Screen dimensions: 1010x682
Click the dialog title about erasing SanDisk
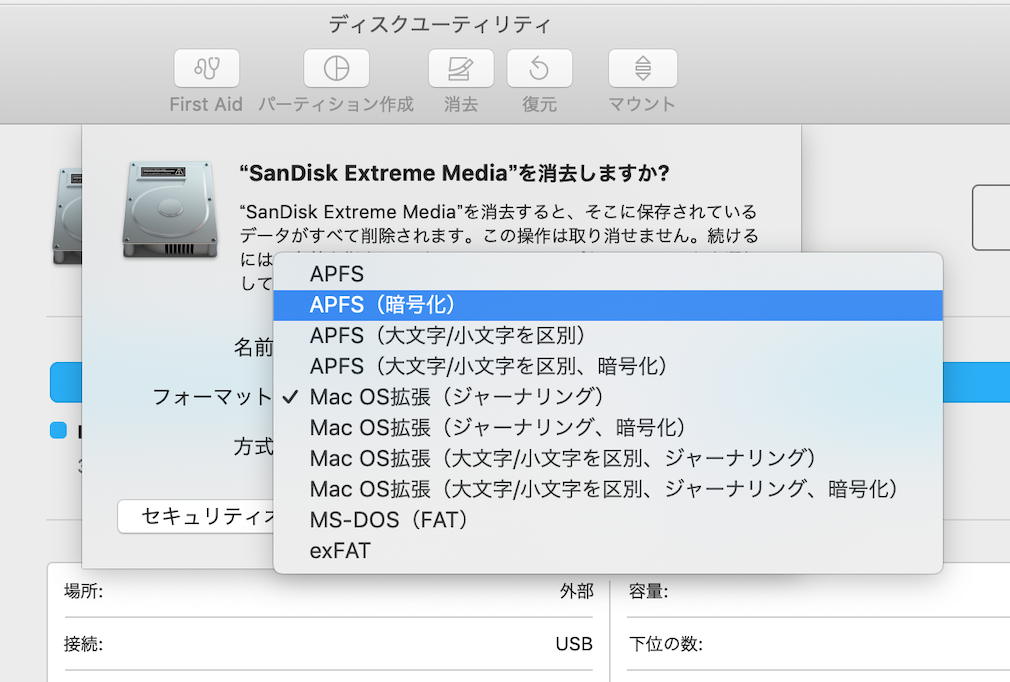click(x=454, y=173)
